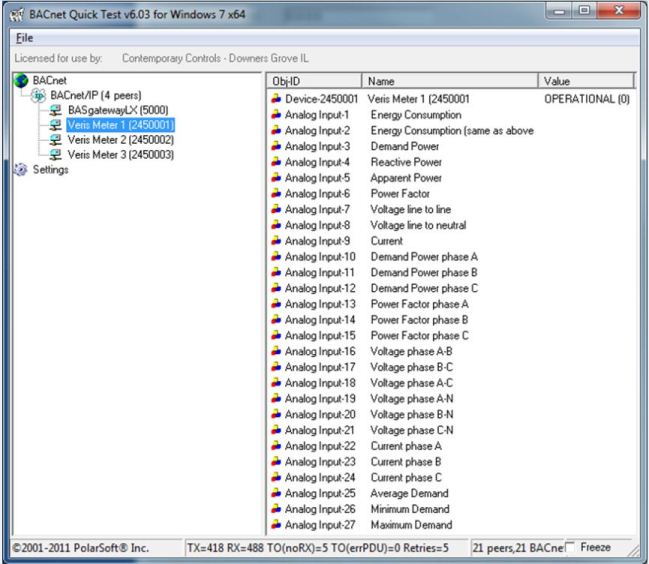The width and height of the screenshot is (649, 564).
Task: Click the Apparent Power name
Action: (406, 178)
